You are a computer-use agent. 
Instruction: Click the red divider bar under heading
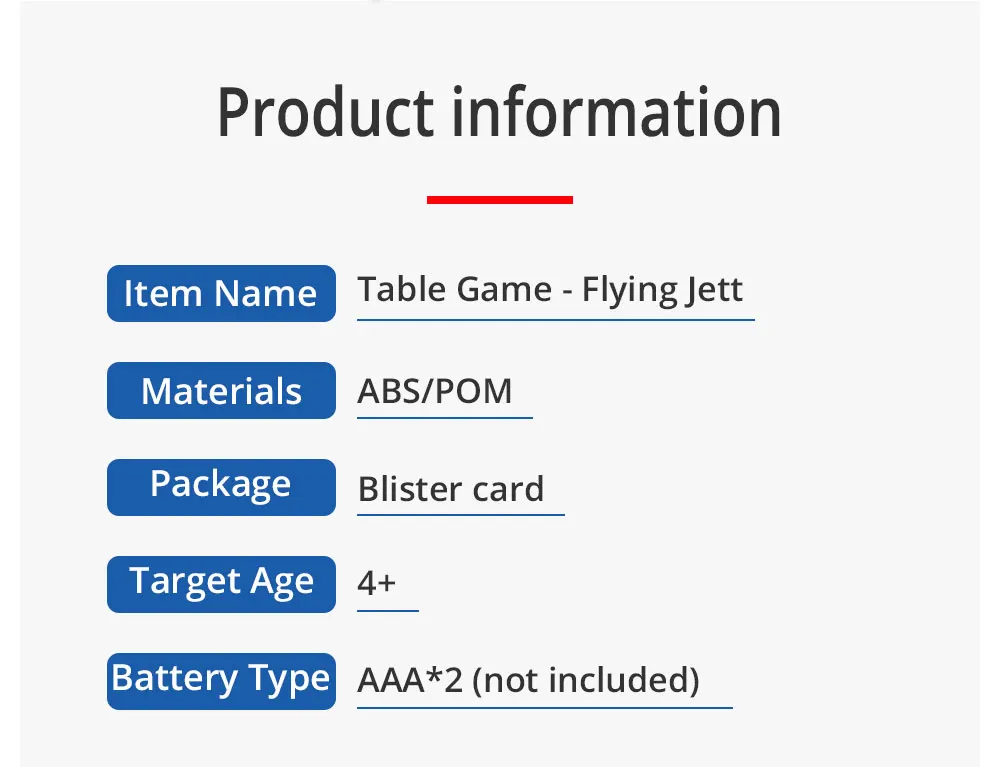coord(499,200)
